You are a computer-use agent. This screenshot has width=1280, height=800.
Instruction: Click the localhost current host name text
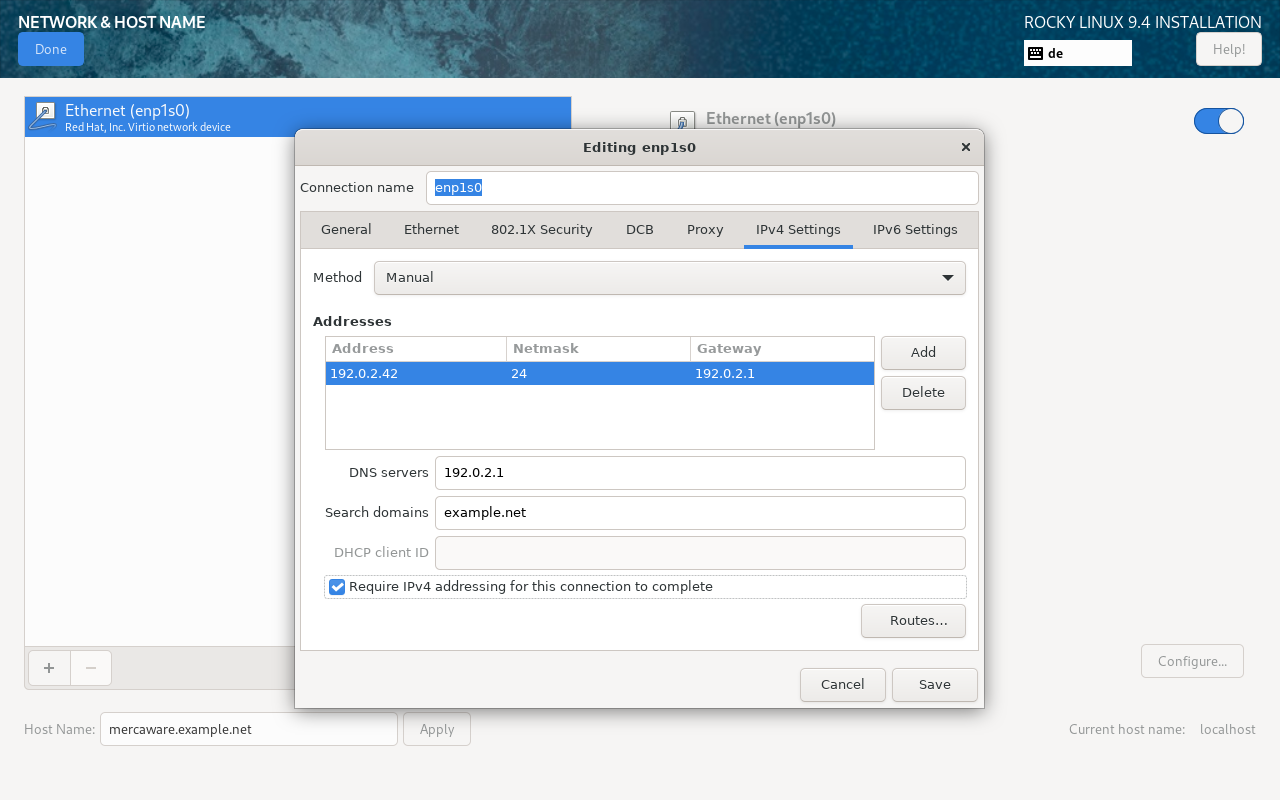[x=1228, y=730]
